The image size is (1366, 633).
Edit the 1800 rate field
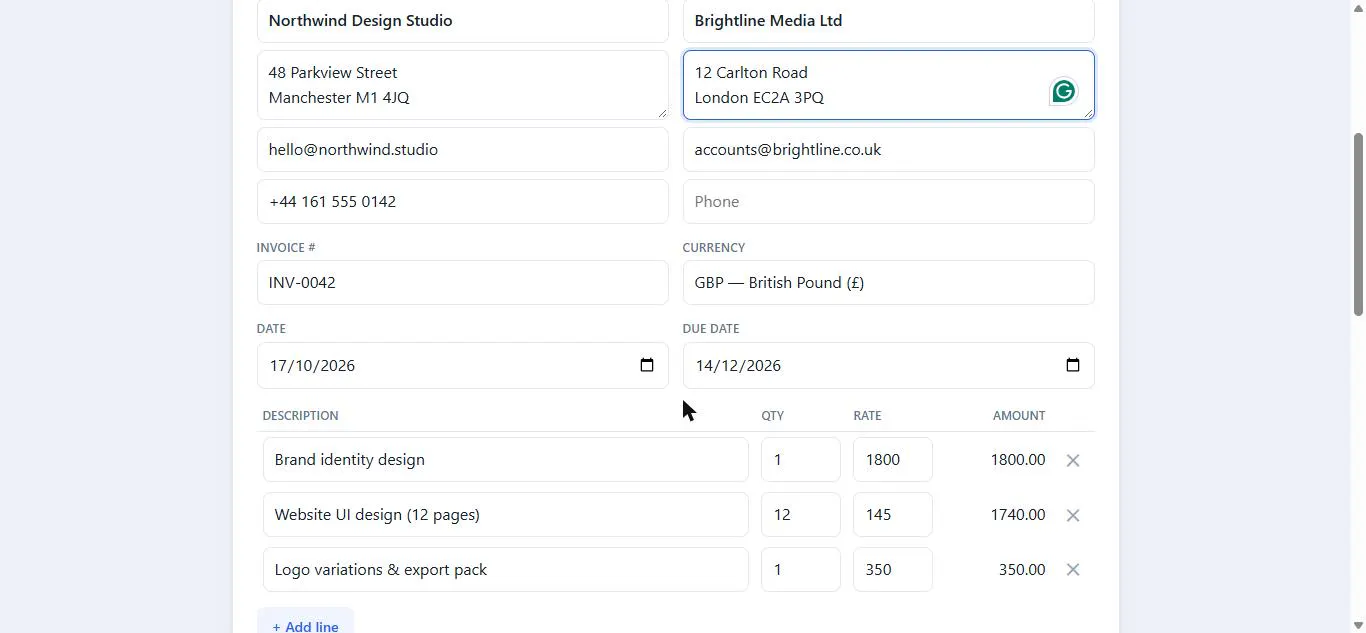[x=892, y=460]
